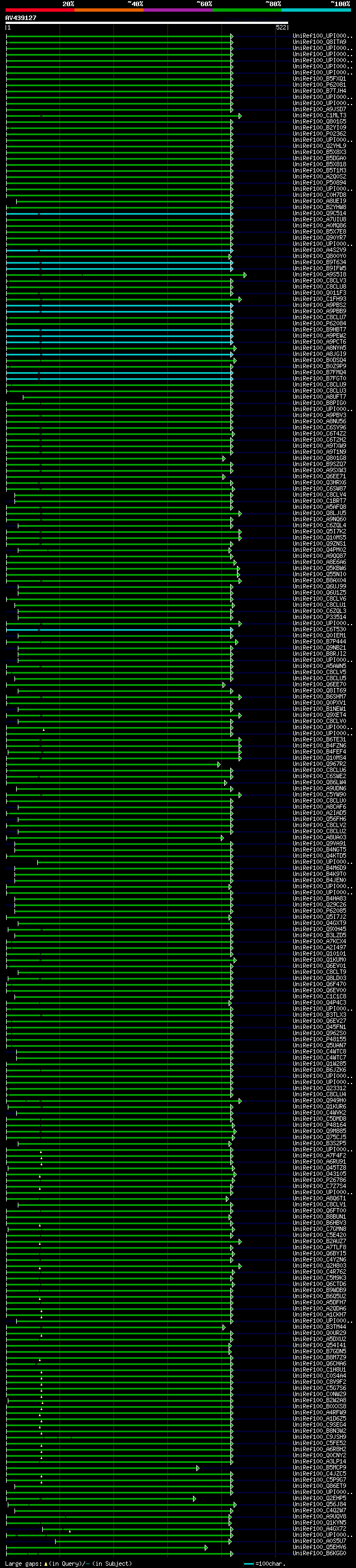This screenshot has height=1568, width=356.
Task: Select hit label UniRef100_Q2H803
Action: click(319, 1265)
